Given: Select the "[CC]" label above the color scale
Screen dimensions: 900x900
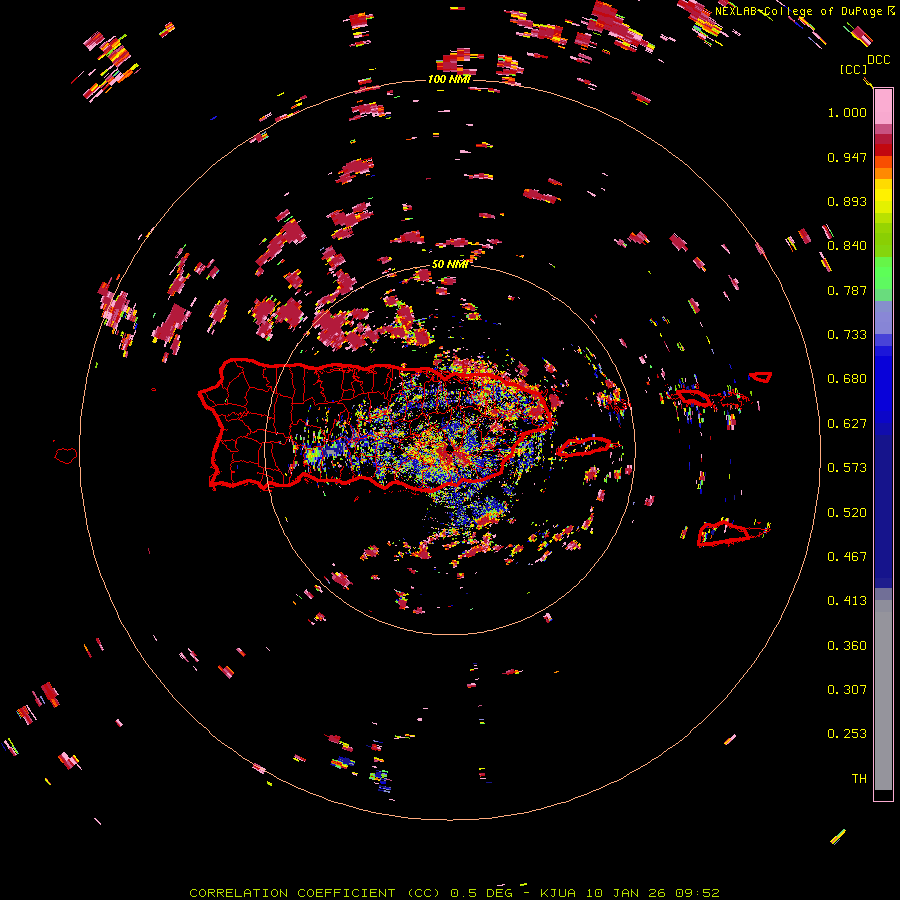Looking at the screenshot, I should [x=854, y=69].
